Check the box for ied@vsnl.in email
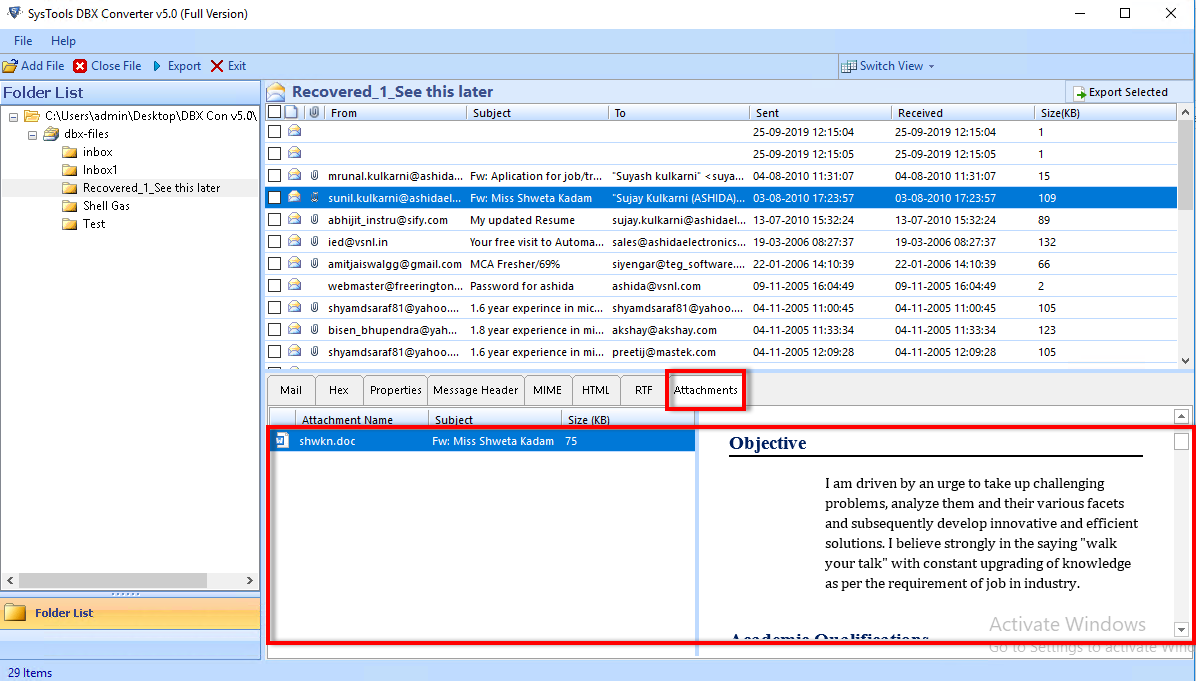Screen dimensions: 1196x681 [x=275, y=242]
